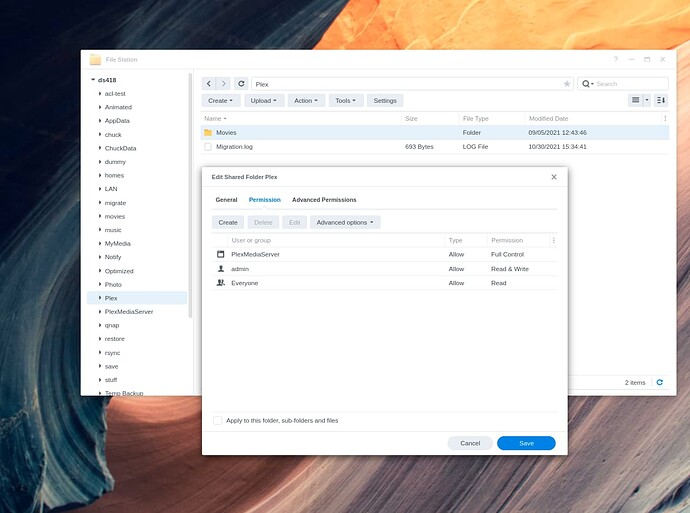Open the Action dropdown menu

306,101
